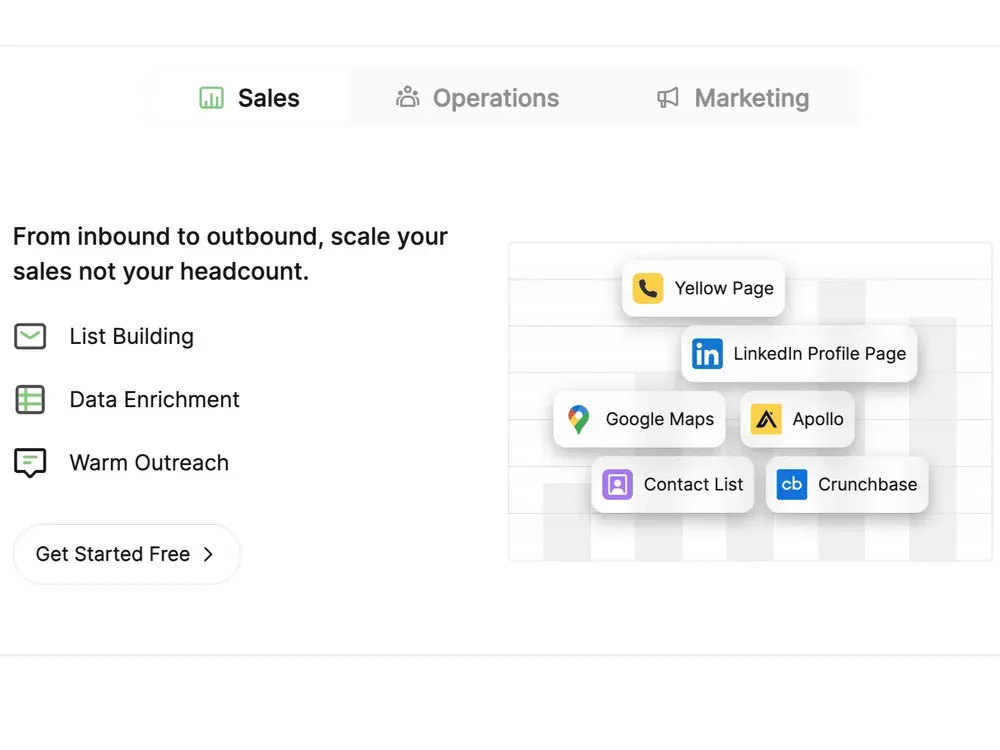1000x750 pixels.
Task: Click the Yellow Page phone icon
Action: (648, 288)
